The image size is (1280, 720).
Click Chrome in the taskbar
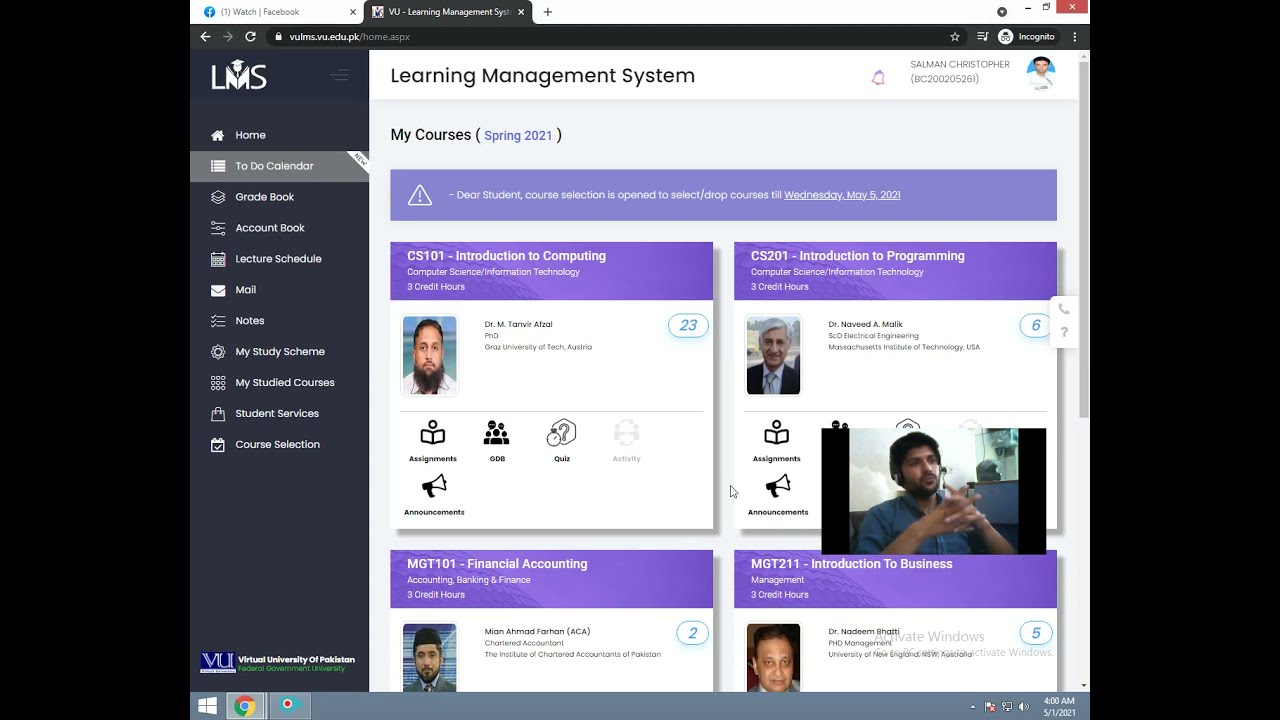click(245, 706)
